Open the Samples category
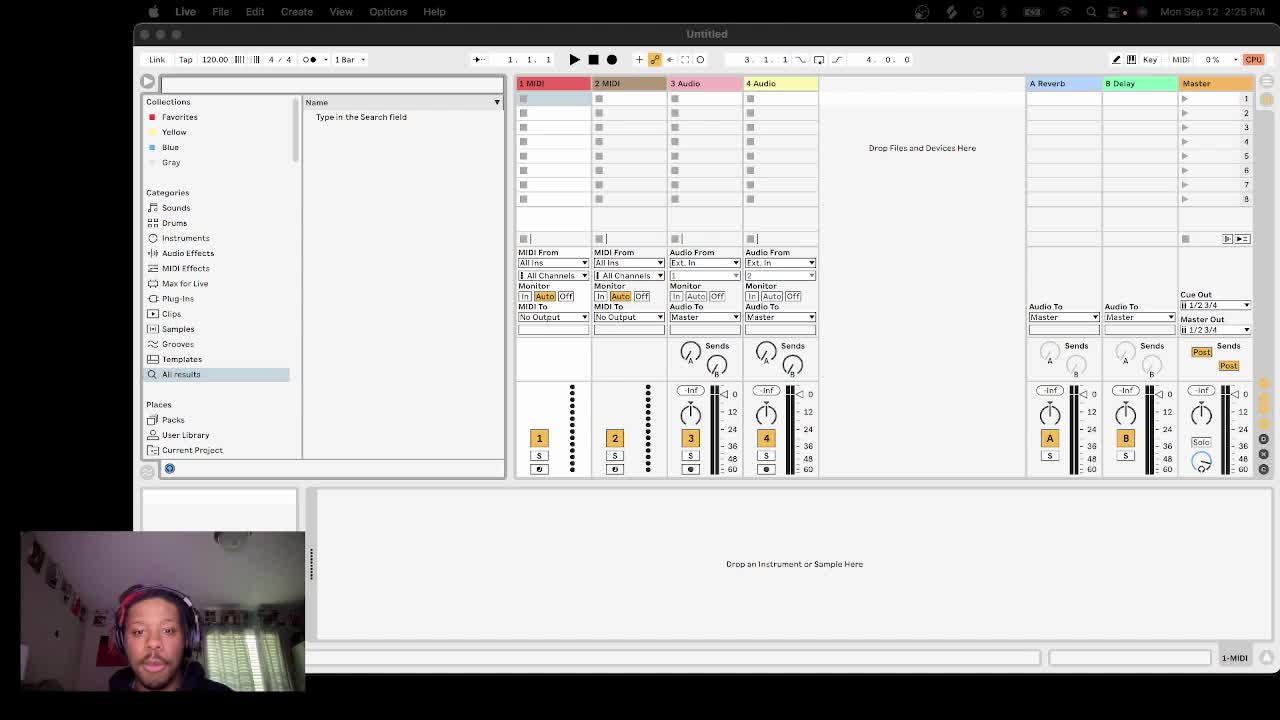Image resolution: width=1280 pixels, height=720 pixels. pyautogui.click(x=178, y=329)
